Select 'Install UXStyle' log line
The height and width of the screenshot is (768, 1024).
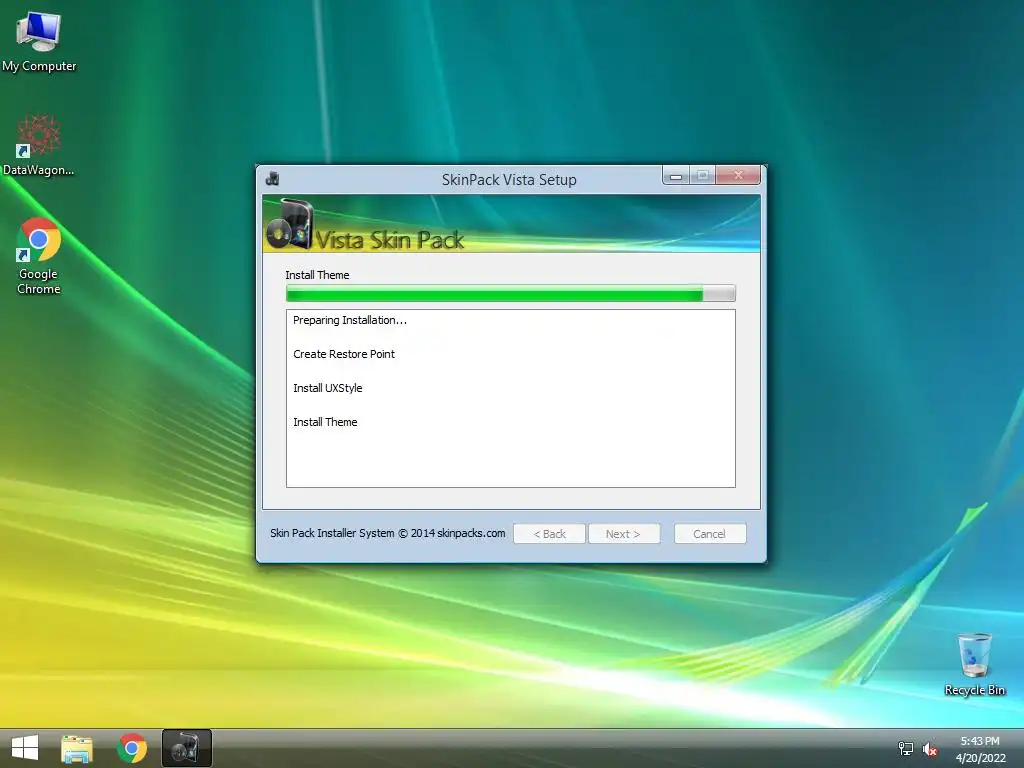(327, 388)
